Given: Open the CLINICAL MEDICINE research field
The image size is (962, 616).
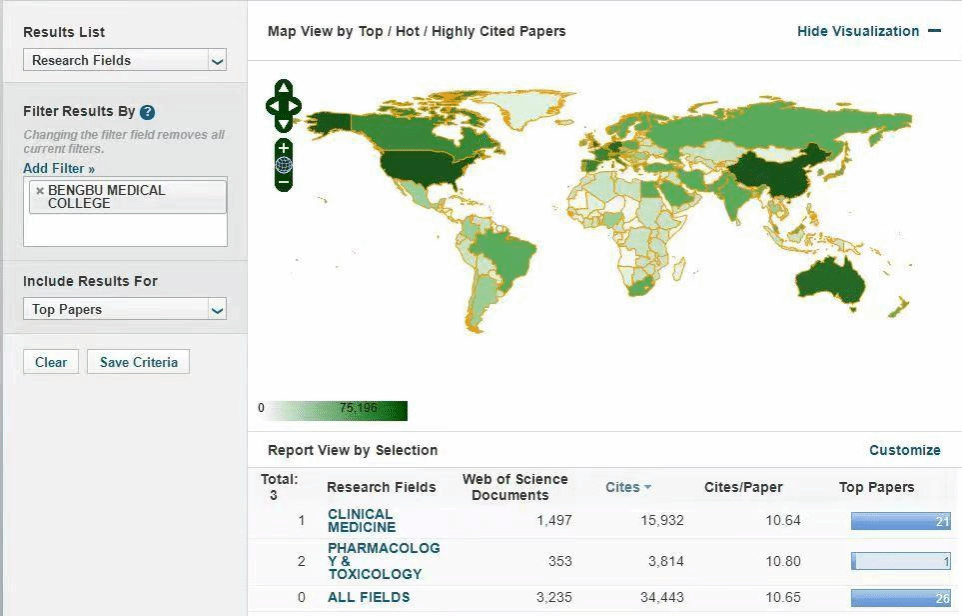Looking at the screenshot, I should [361, 520].
